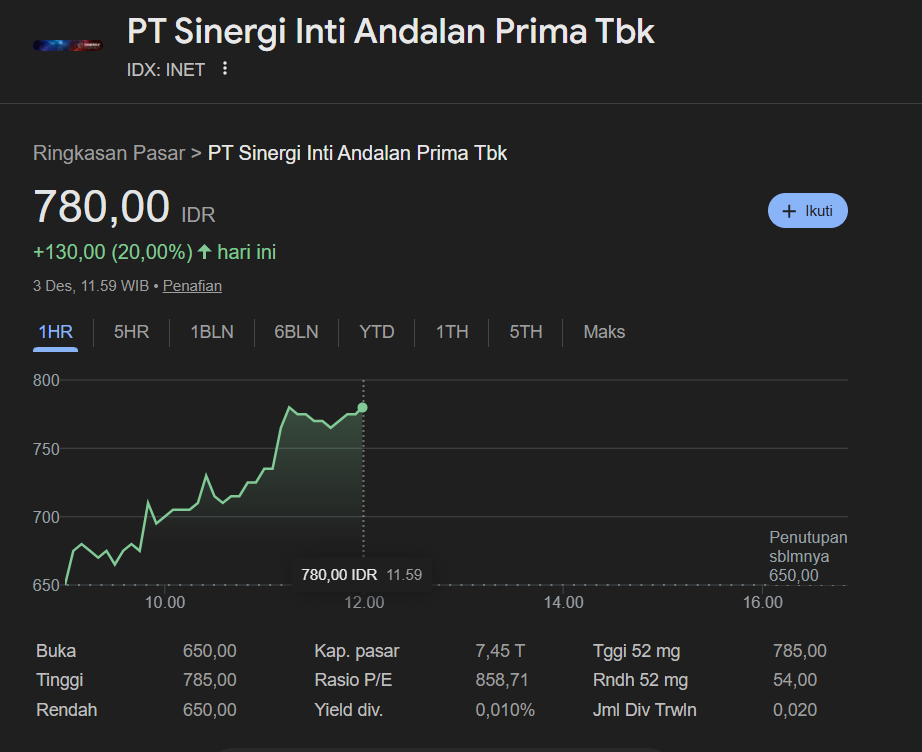Select the 1TH timeframe tab
This screenshot has height=752, width=922.
pyautogui.click(x=451, y=332)
